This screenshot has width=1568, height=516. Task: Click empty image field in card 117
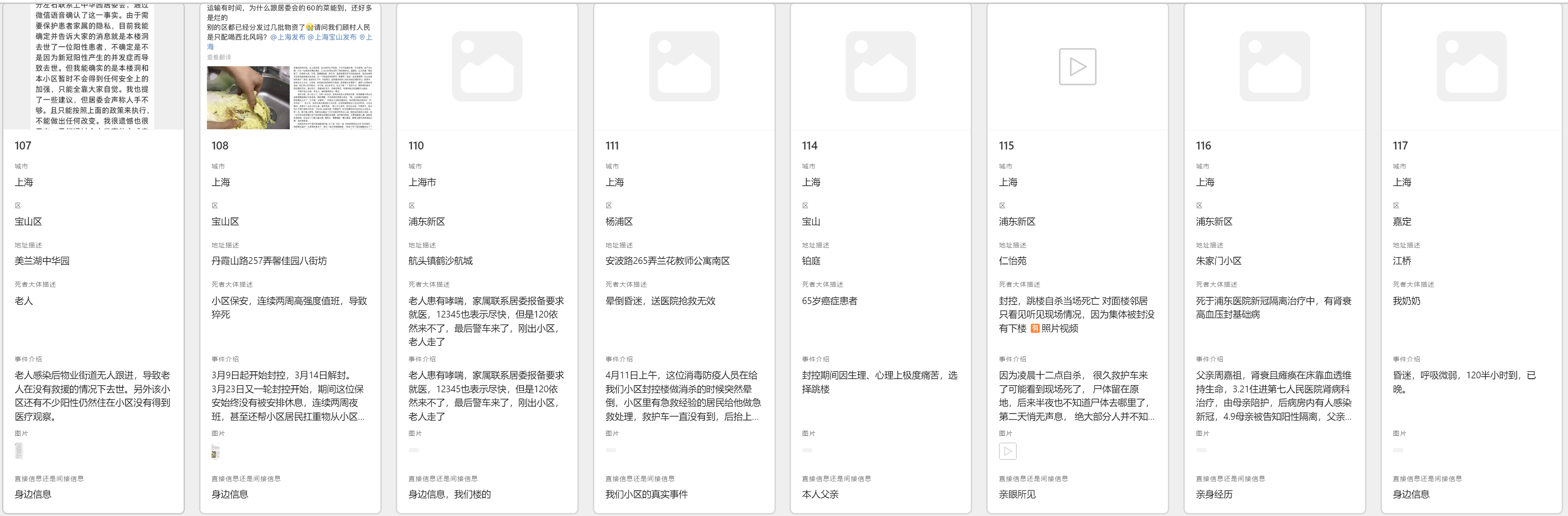click(x=1398, y=450)
